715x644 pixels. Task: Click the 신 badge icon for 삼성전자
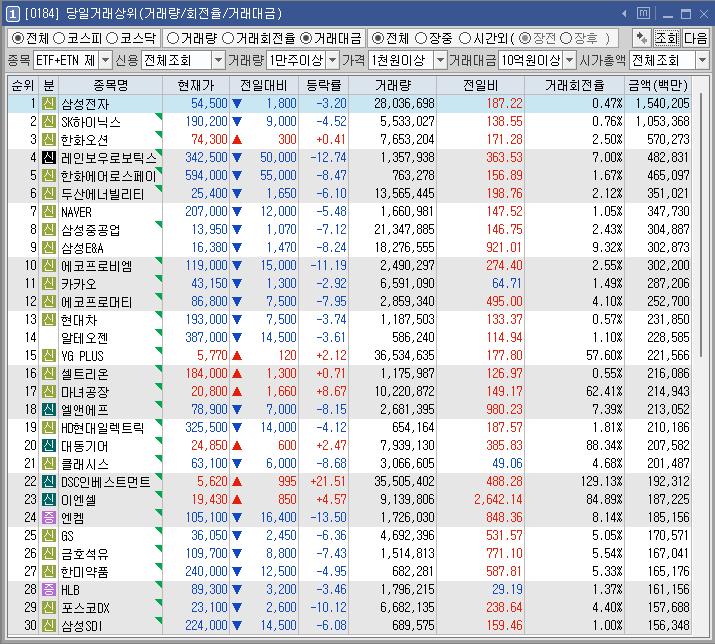coord(49,104)
